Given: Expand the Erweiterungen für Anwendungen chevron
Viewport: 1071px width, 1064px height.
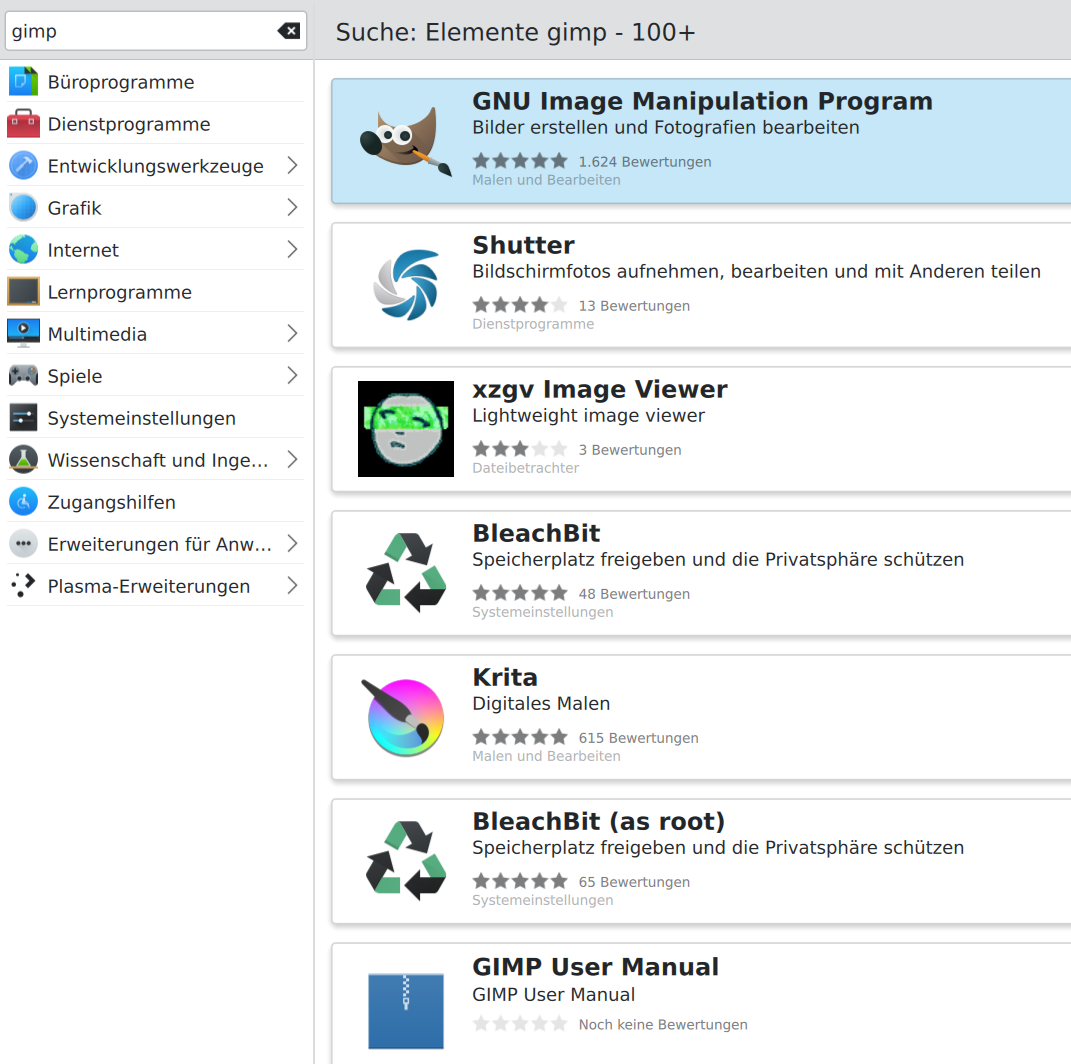Looking at the screenshot, I should 292,544.
